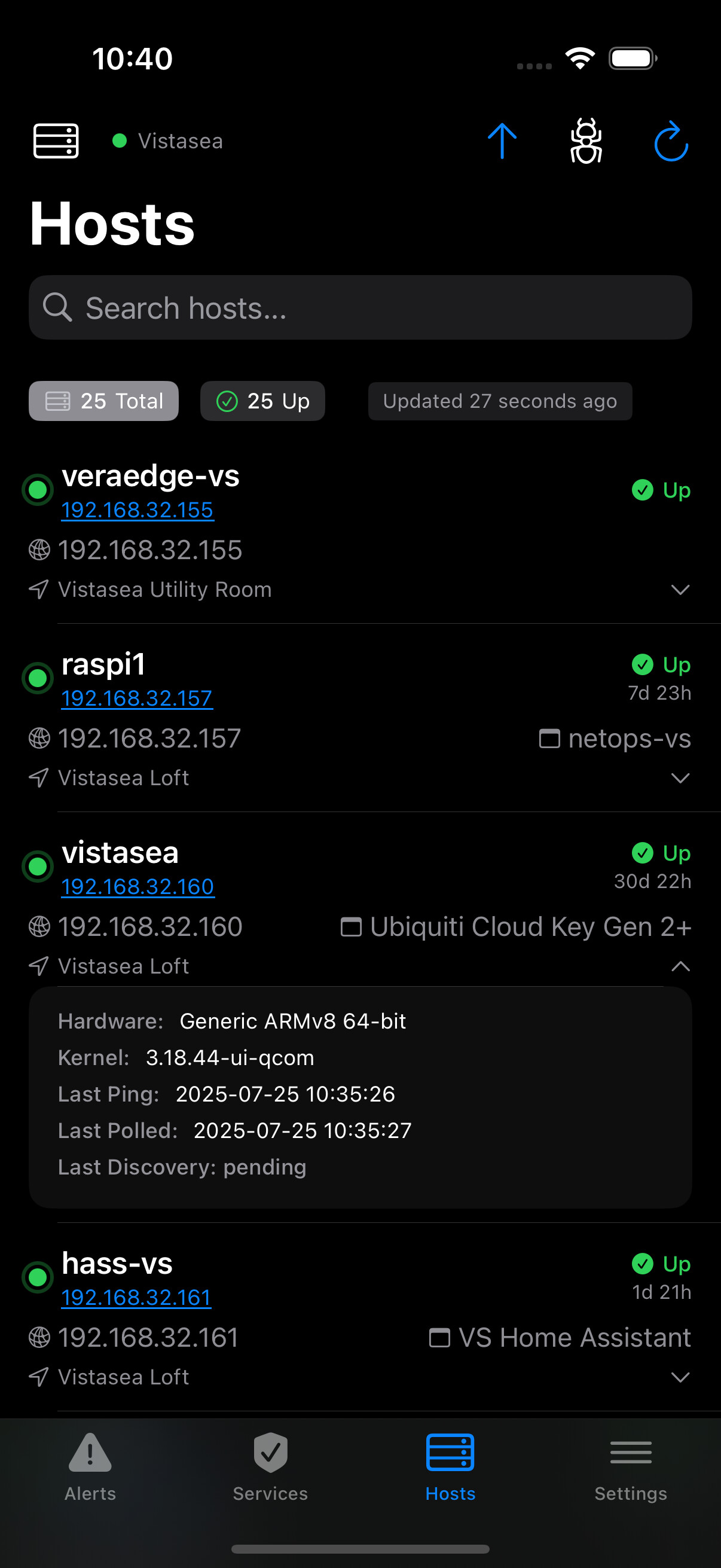Screen dimensions: 721x1568
Task: Expand hass-vs host details chevron
Action: [680, 1377]
